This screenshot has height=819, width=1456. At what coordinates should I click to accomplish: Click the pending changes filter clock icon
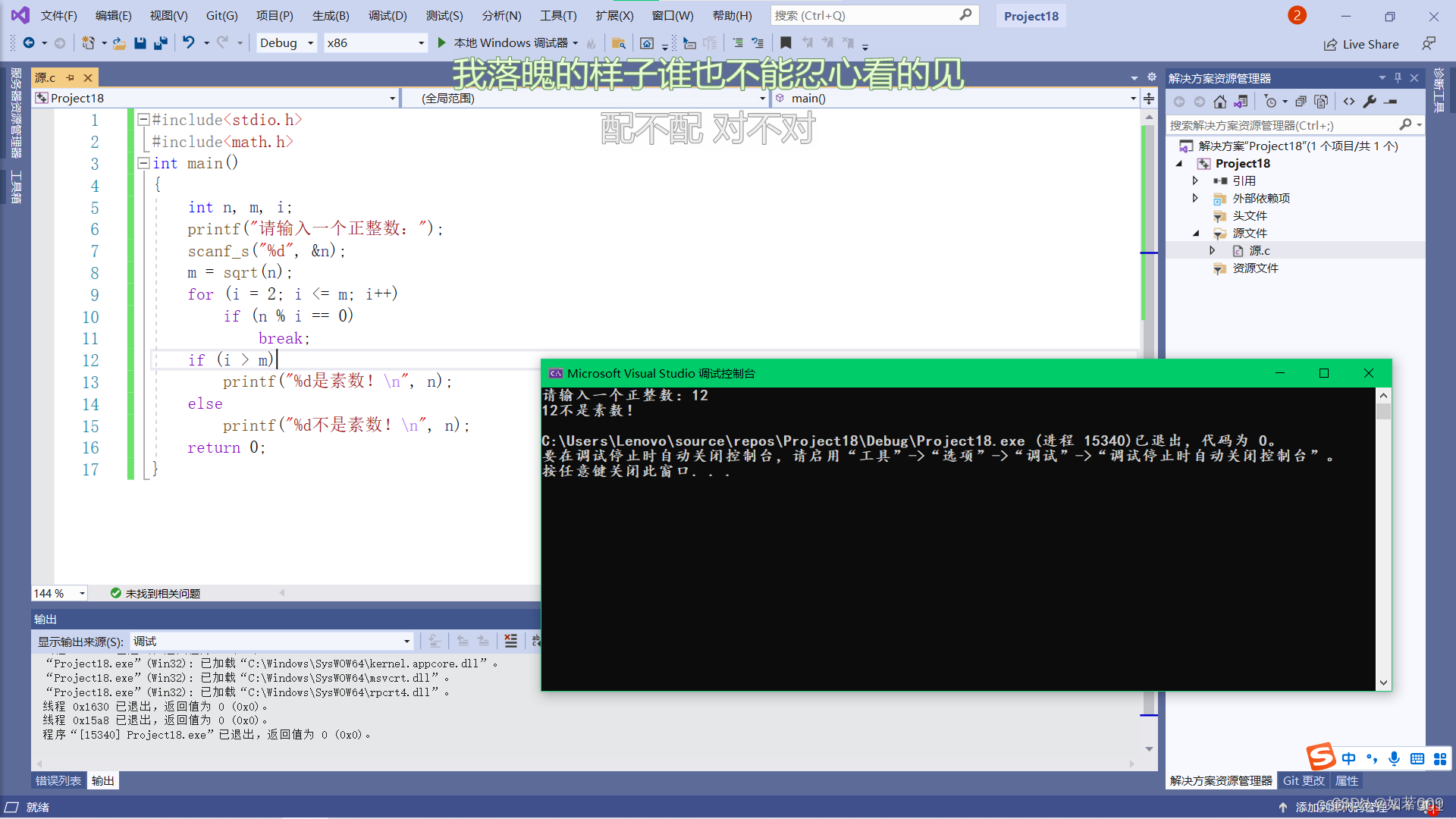[1271, 102]
